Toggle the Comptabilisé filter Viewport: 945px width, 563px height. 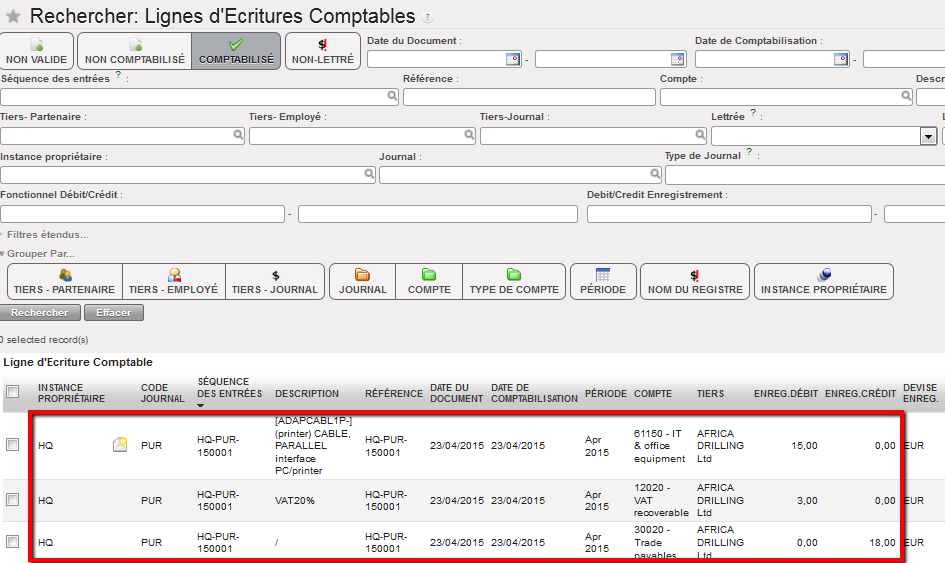pyautogui.click(x=236, y=52)
